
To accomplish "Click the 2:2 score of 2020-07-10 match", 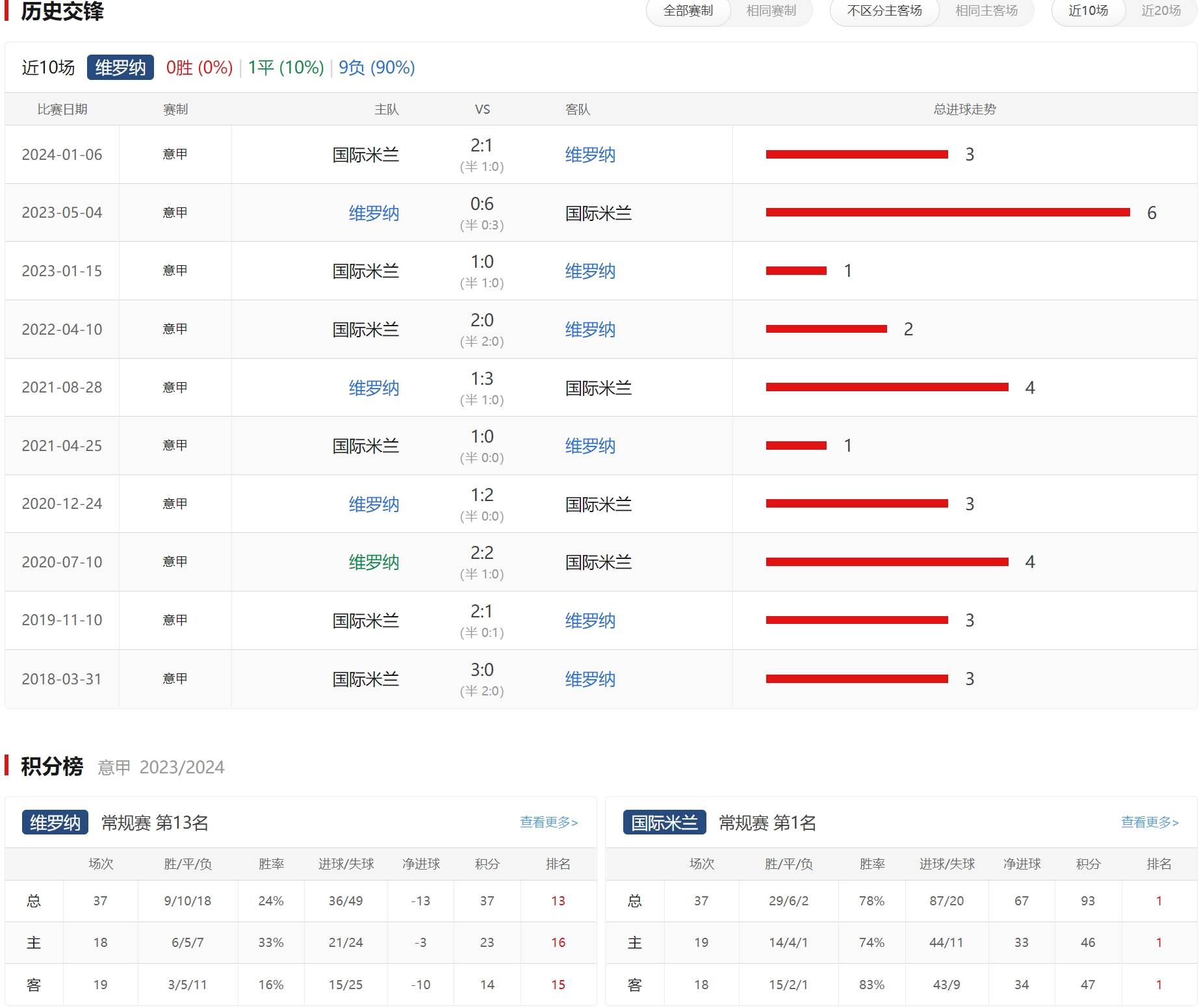I will [482, 553].
